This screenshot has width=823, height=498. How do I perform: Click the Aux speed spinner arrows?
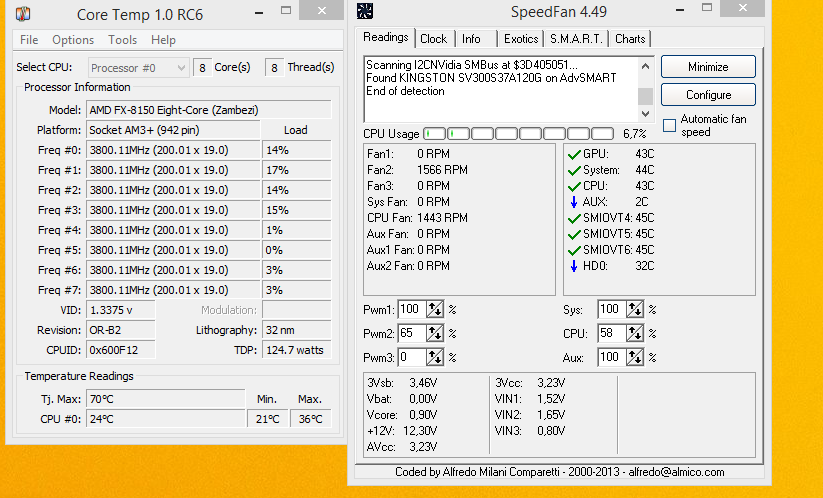click(x=635, y=357)
